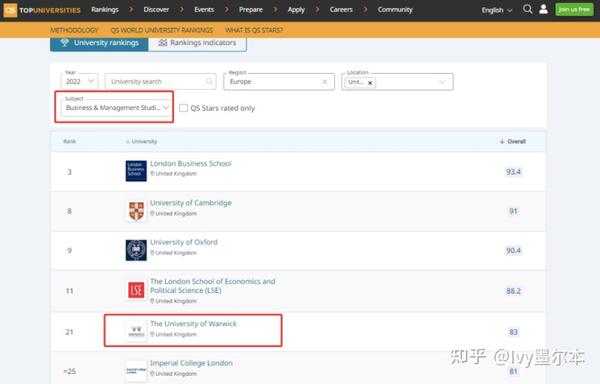Open London School of Economics page

click(212, 286)
